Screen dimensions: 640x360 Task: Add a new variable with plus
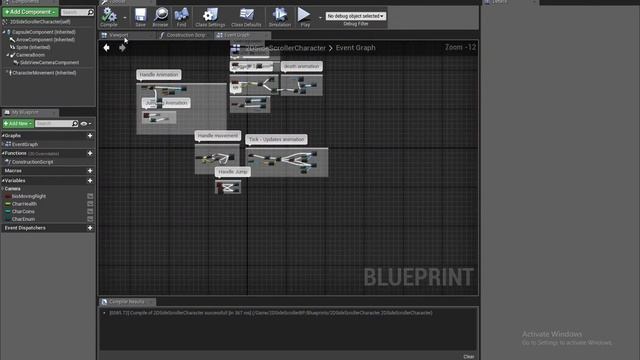coord(90,180)
